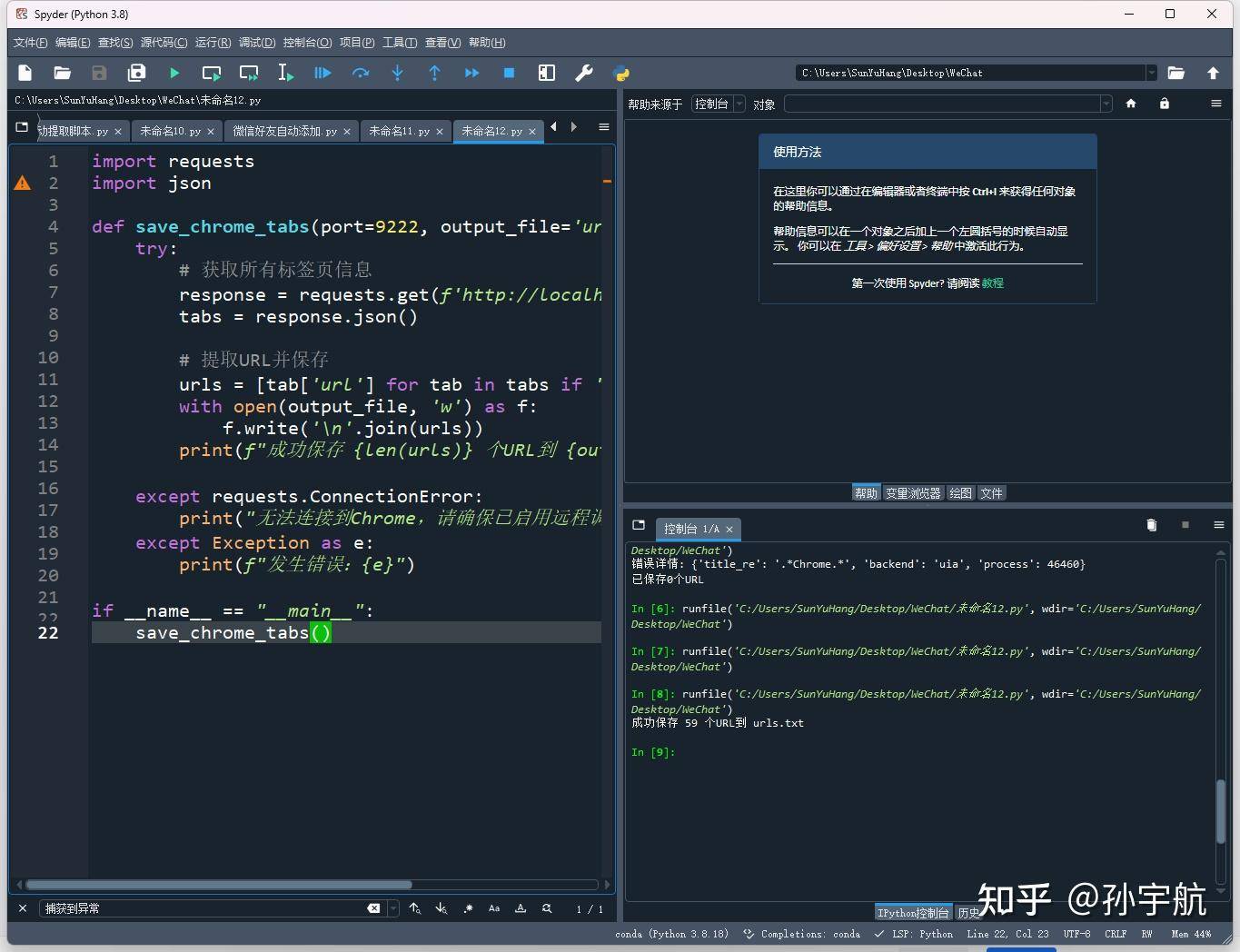Close the 未命名12.py tab
The height and width of the screenshot is (952, 1240).
532,132
